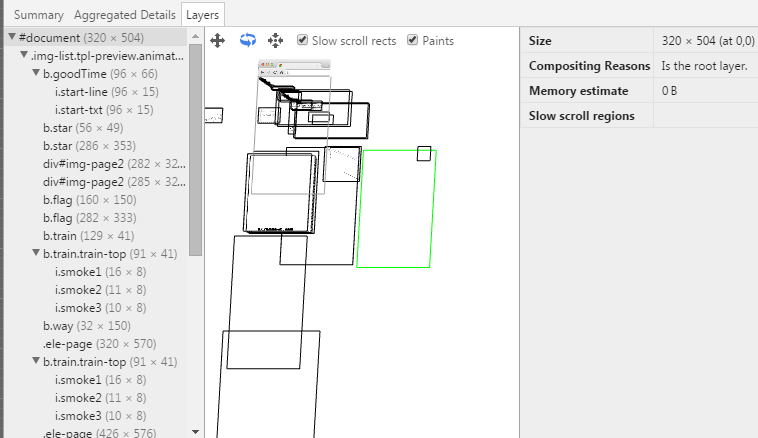The image size is (758, 438).
Task: Open the Aggregated Details tab
Action: 125,15
